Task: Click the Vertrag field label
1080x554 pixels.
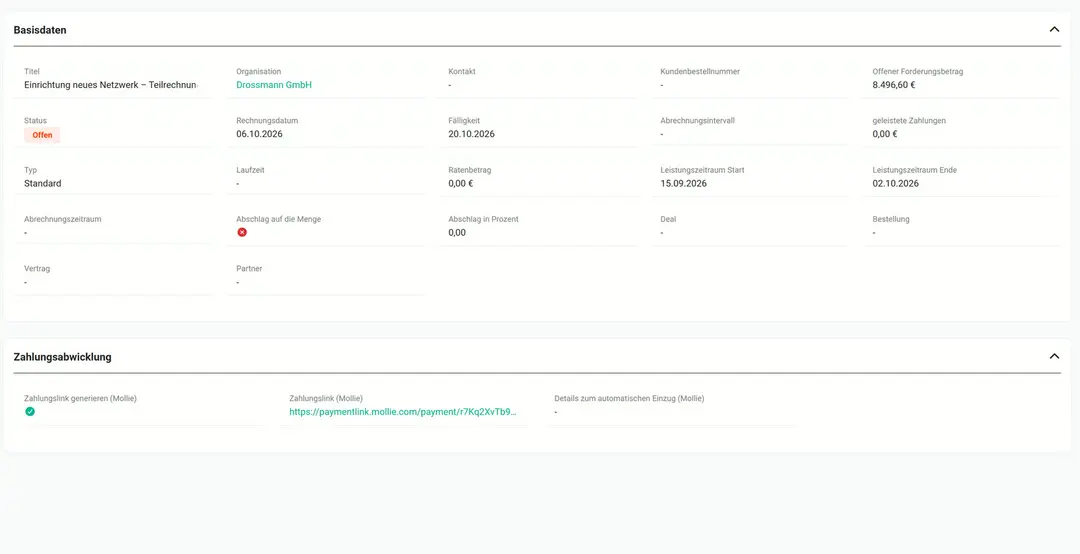Action: click(35, 269)
